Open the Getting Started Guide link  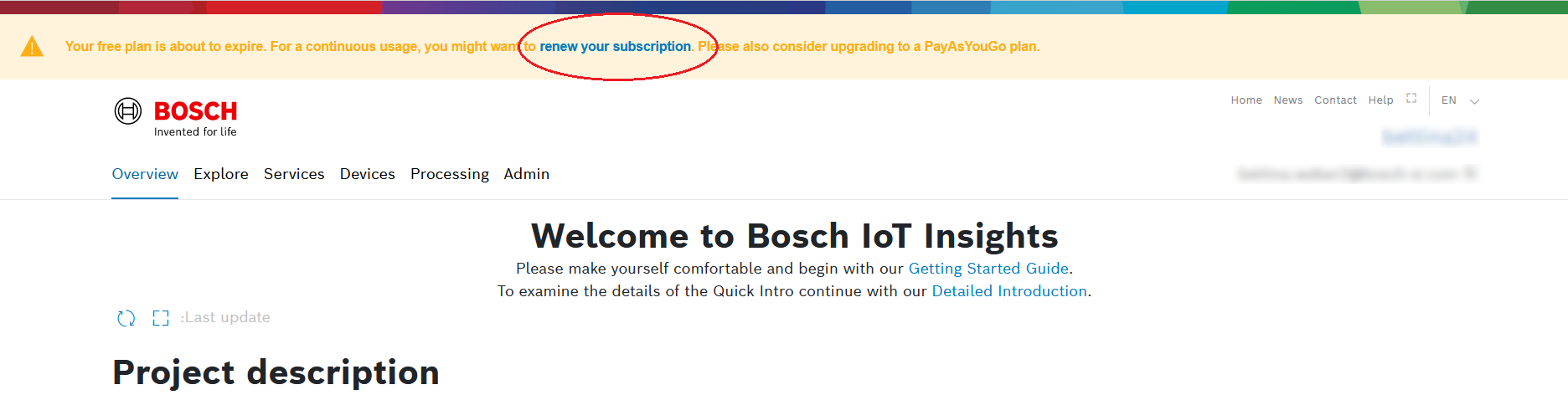(x=988, y=269)
